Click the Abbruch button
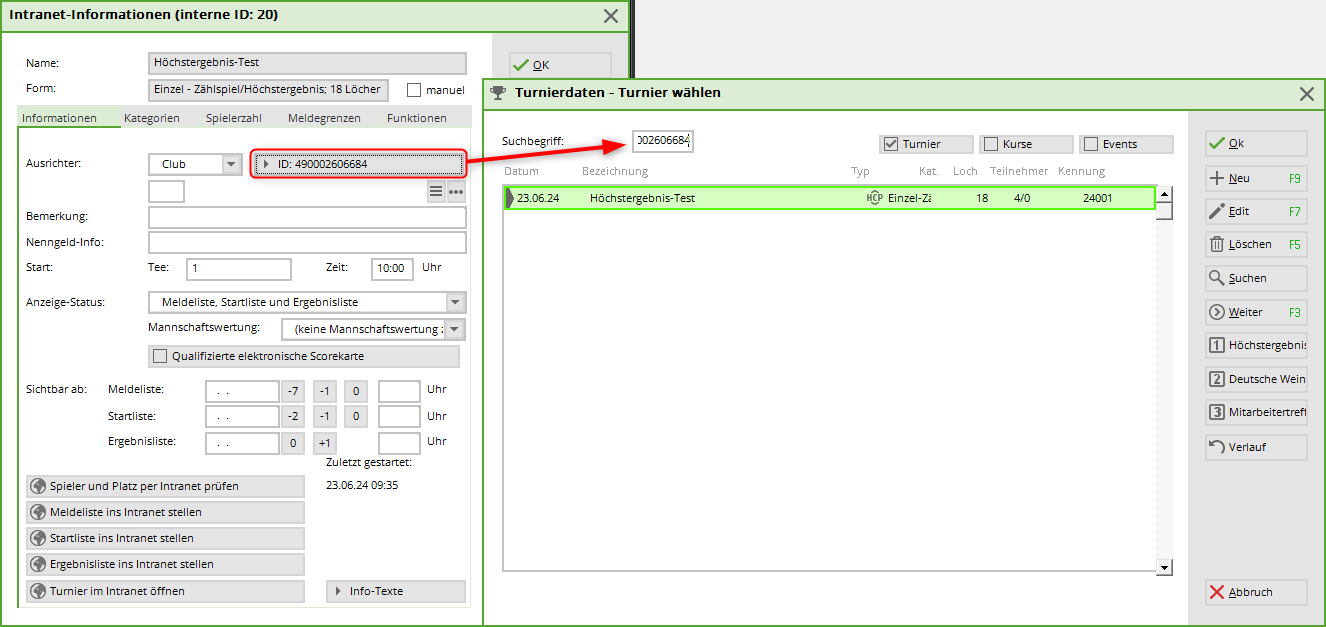Image resolution: width=1326 pixels, height=627 pixels. point(1256,592)
